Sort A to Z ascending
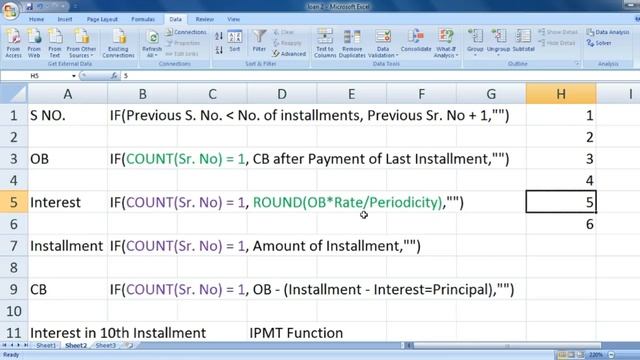Image resolution: width=640 pixels, height=360 pixels. pyautogui.click(x=219, y=36)
